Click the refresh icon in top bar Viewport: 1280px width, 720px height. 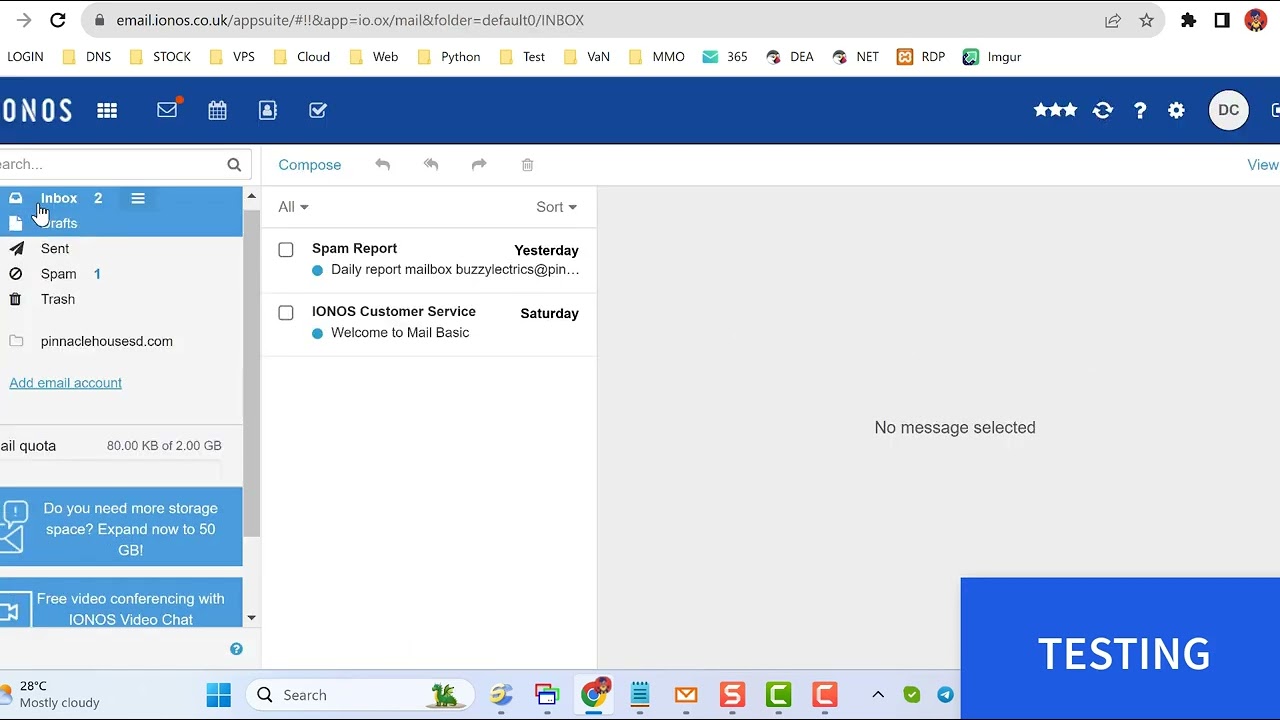coord(1103,110)
